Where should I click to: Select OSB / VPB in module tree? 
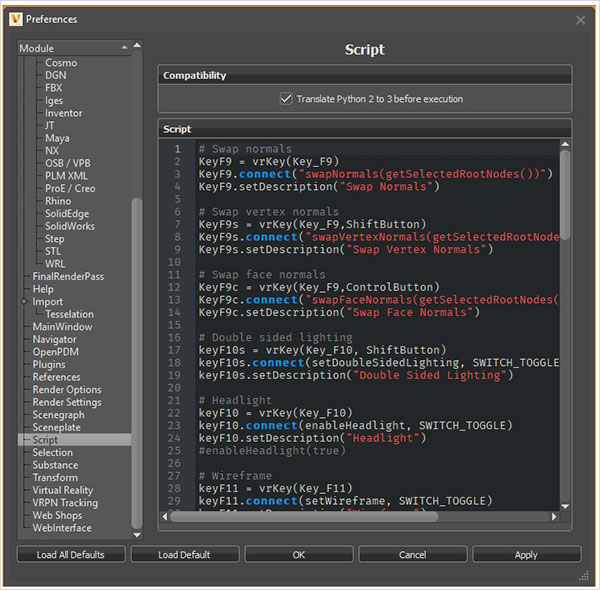click(68, 163)
